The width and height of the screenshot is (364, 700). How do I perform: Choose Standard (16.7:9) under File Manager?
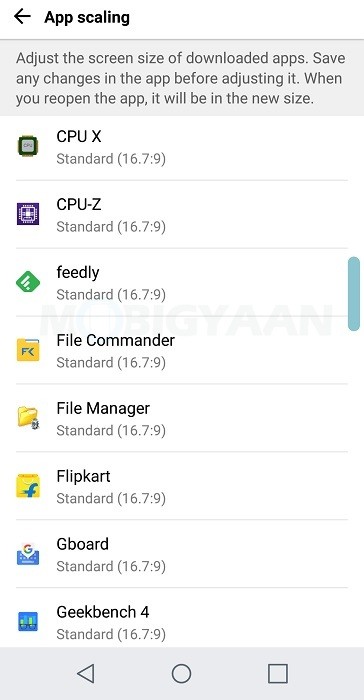click(x=111, y=430)
